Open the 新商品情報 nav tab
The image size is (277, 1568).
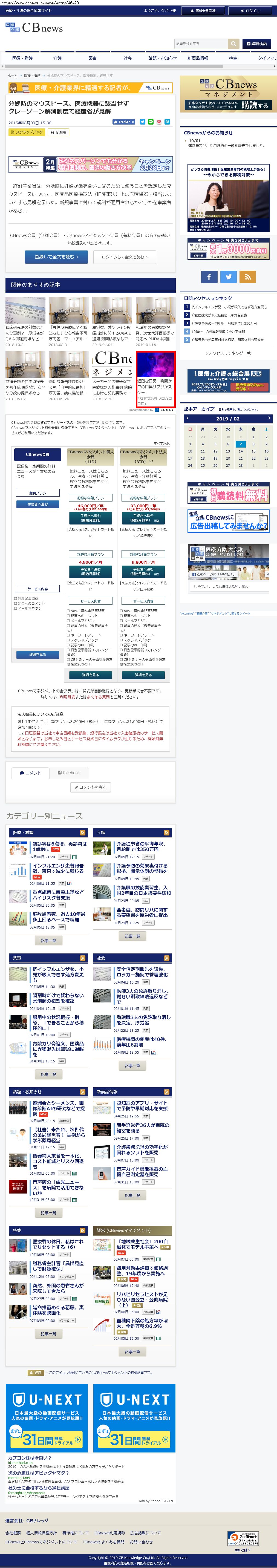[198, 58]
